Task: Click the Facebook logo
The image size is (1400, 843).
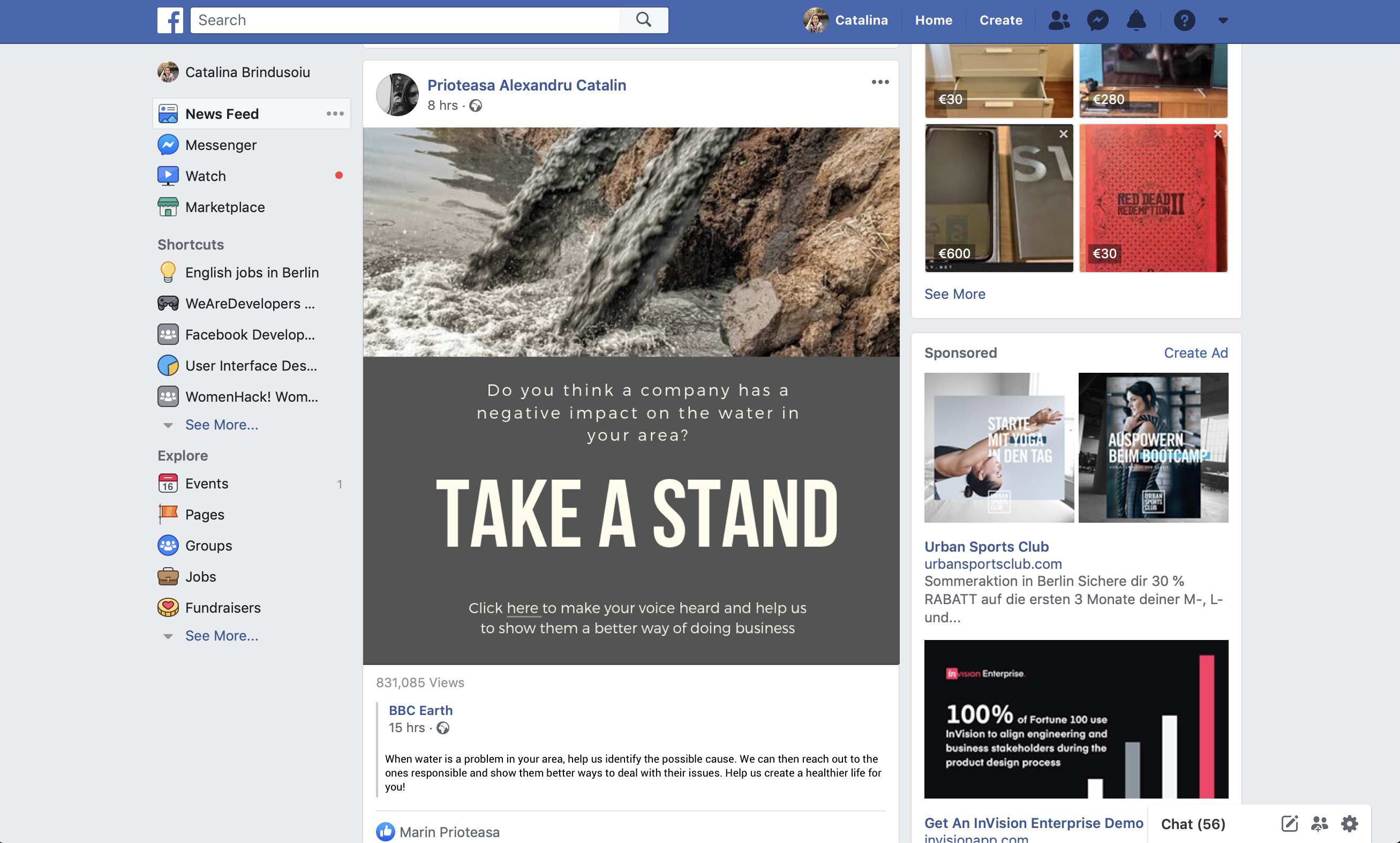Action: (170, 20)
